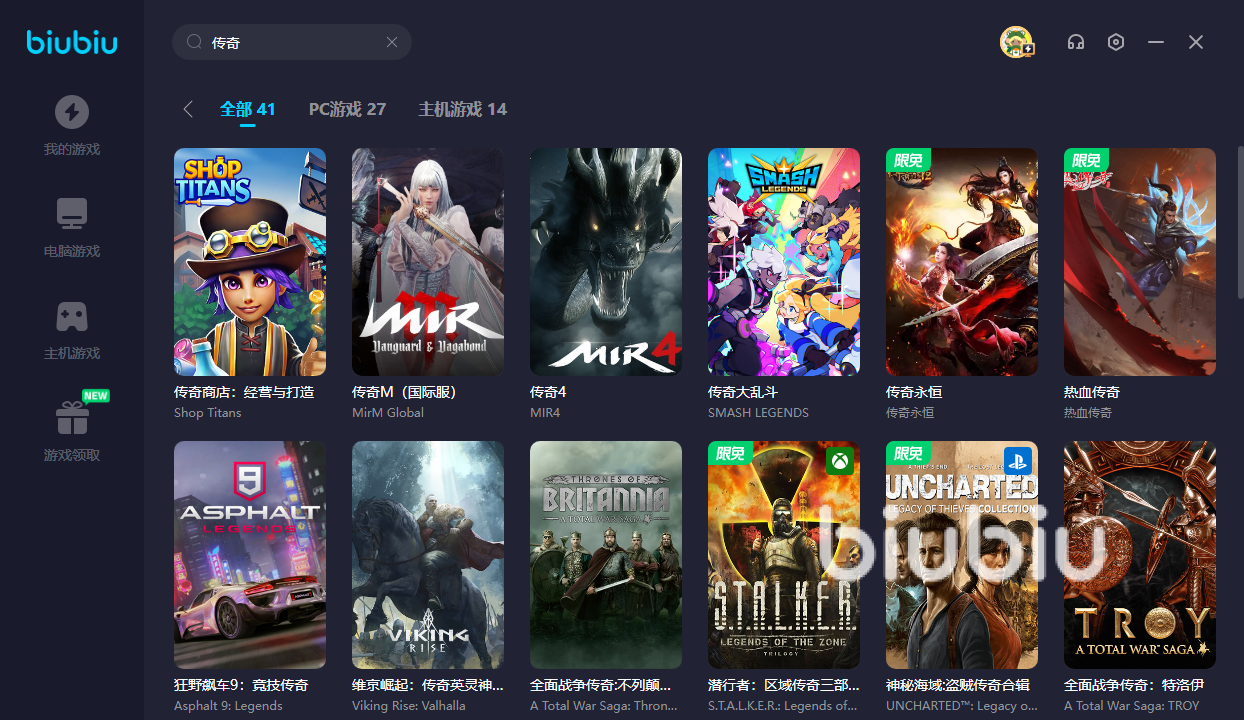Open the Asphalt 9 Legends cover
This screenshot has width=1244, height=720.
pyautogui.click(x=250, y=555)
